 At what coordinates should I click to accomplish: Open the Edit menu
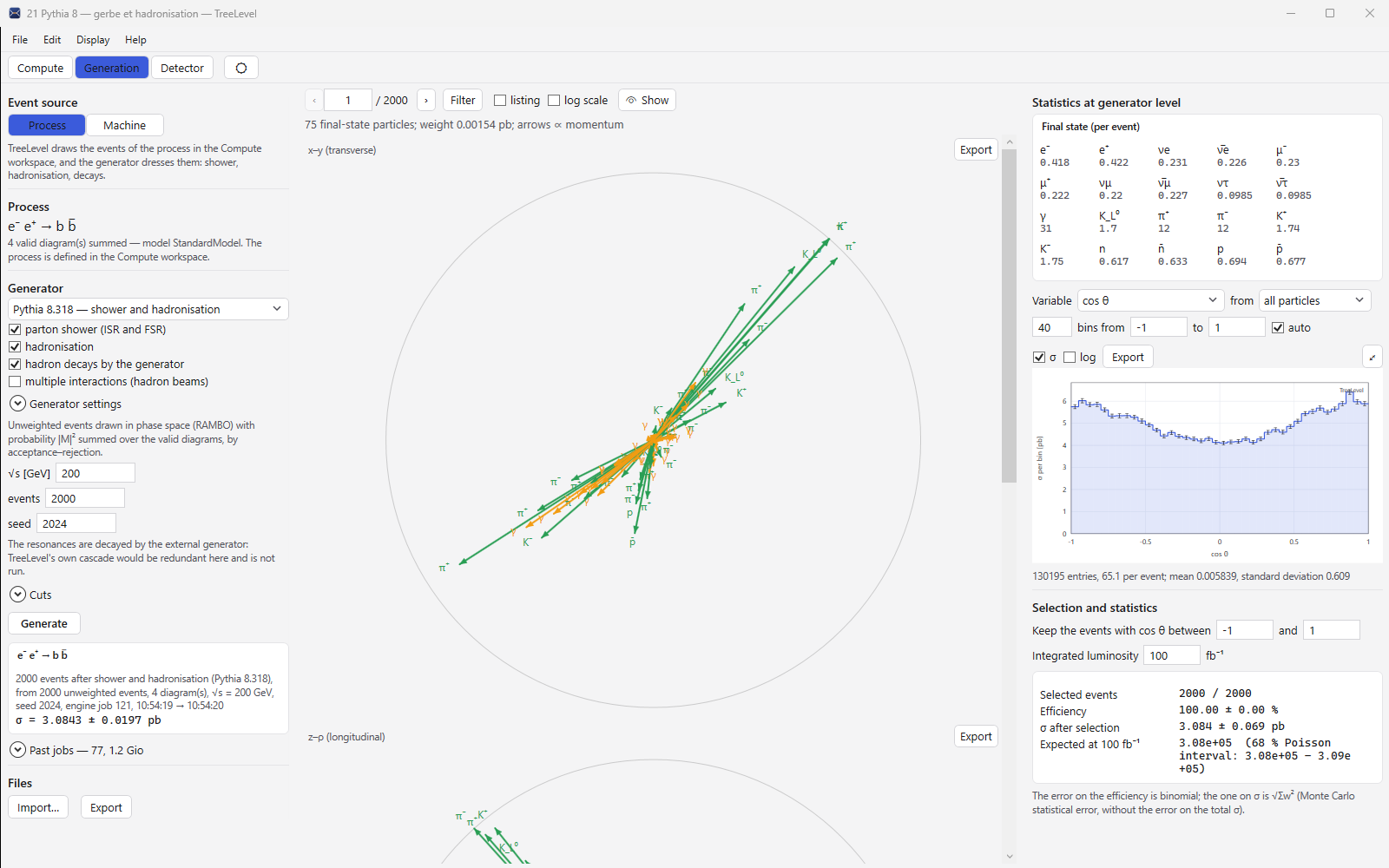[52, 40]
